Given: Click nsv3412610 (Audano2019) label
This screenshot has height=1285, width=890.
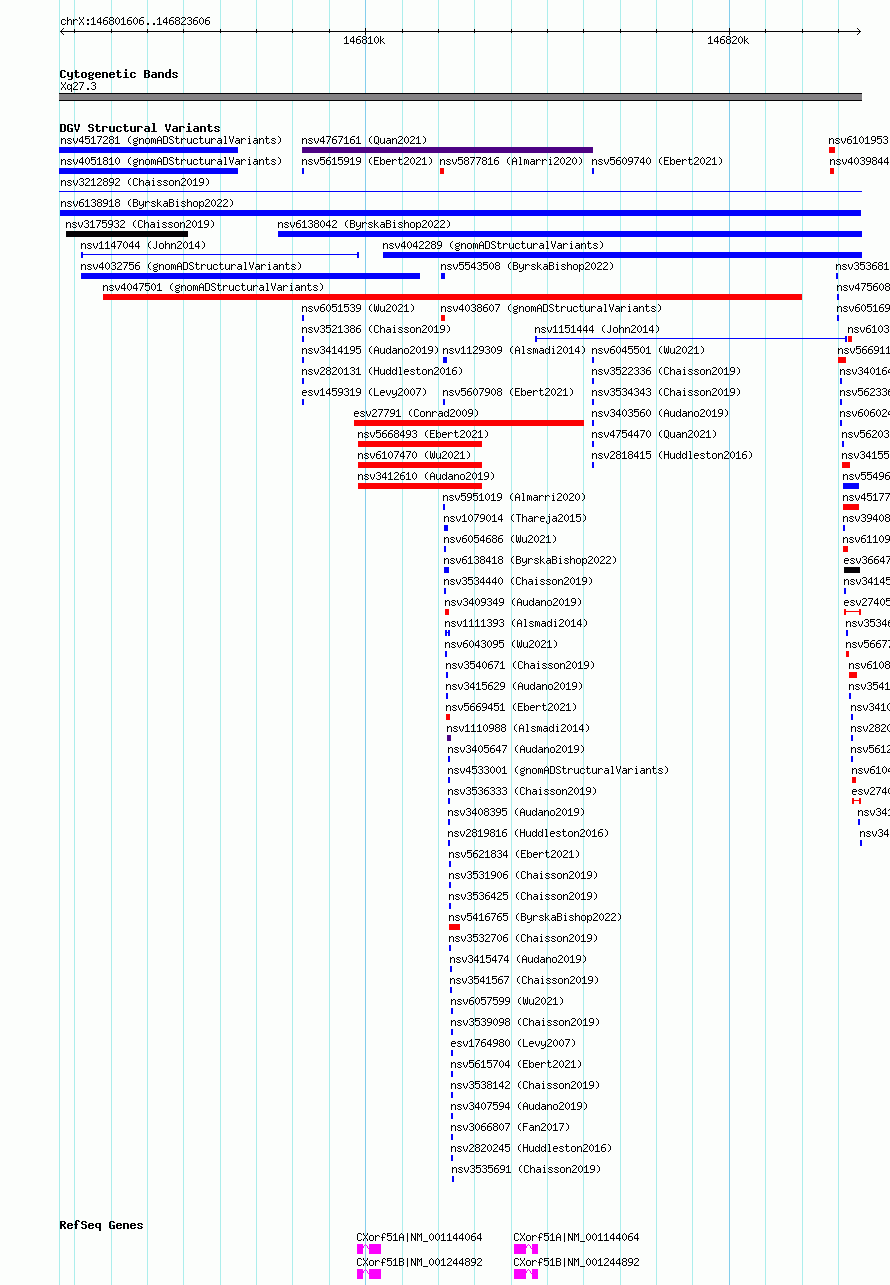Looking at the screenshot, I should click(x=427, y=476).
